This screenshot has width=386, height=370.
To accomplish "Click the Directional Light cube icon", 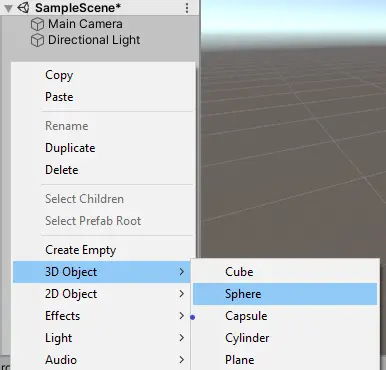I will click(37, 40).
